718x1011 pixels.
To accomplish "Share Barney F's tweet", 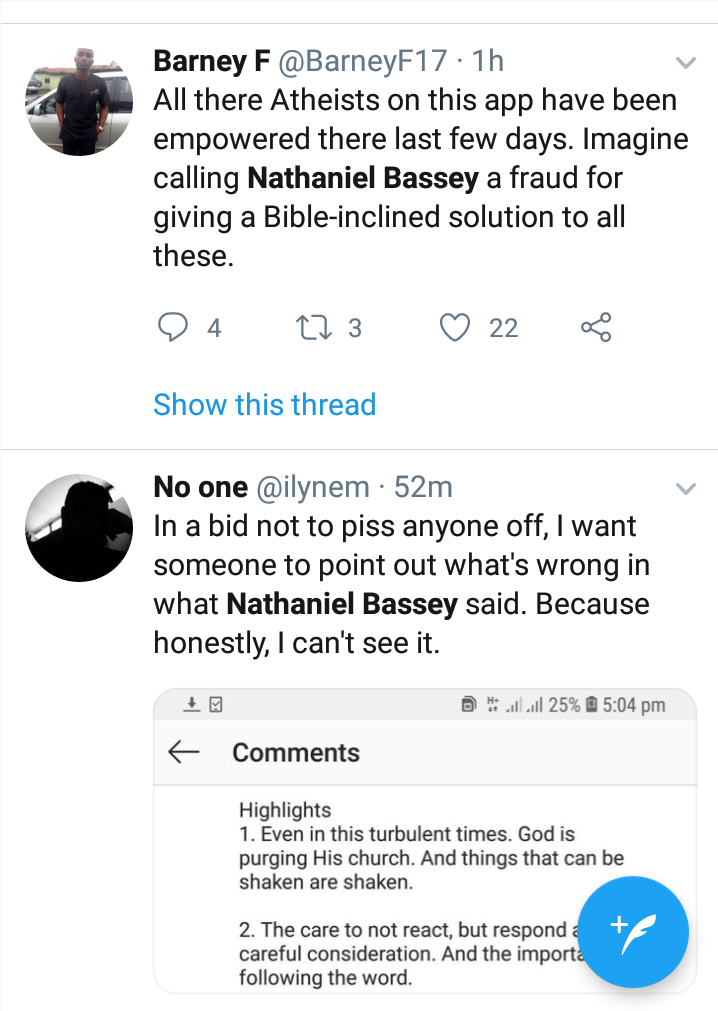I will coord(596,328).
